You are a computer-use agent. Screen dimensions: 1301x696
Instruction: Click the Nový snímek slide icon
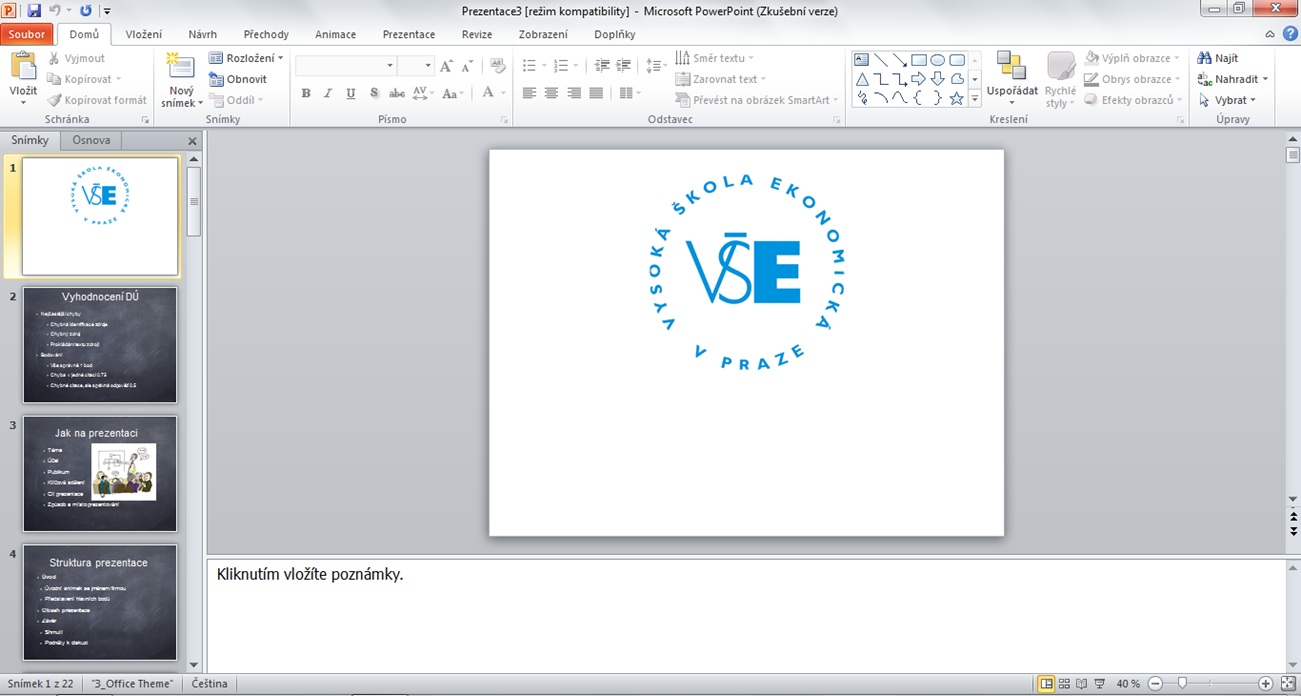(x=181, y=67)
